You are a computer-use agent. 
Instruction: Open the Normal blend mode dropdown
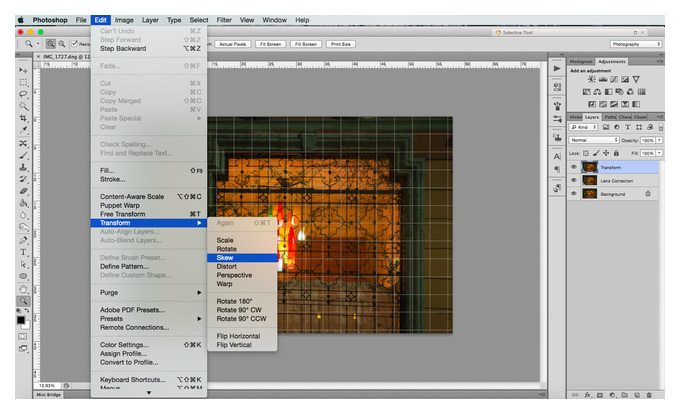[x=594, y=140]
